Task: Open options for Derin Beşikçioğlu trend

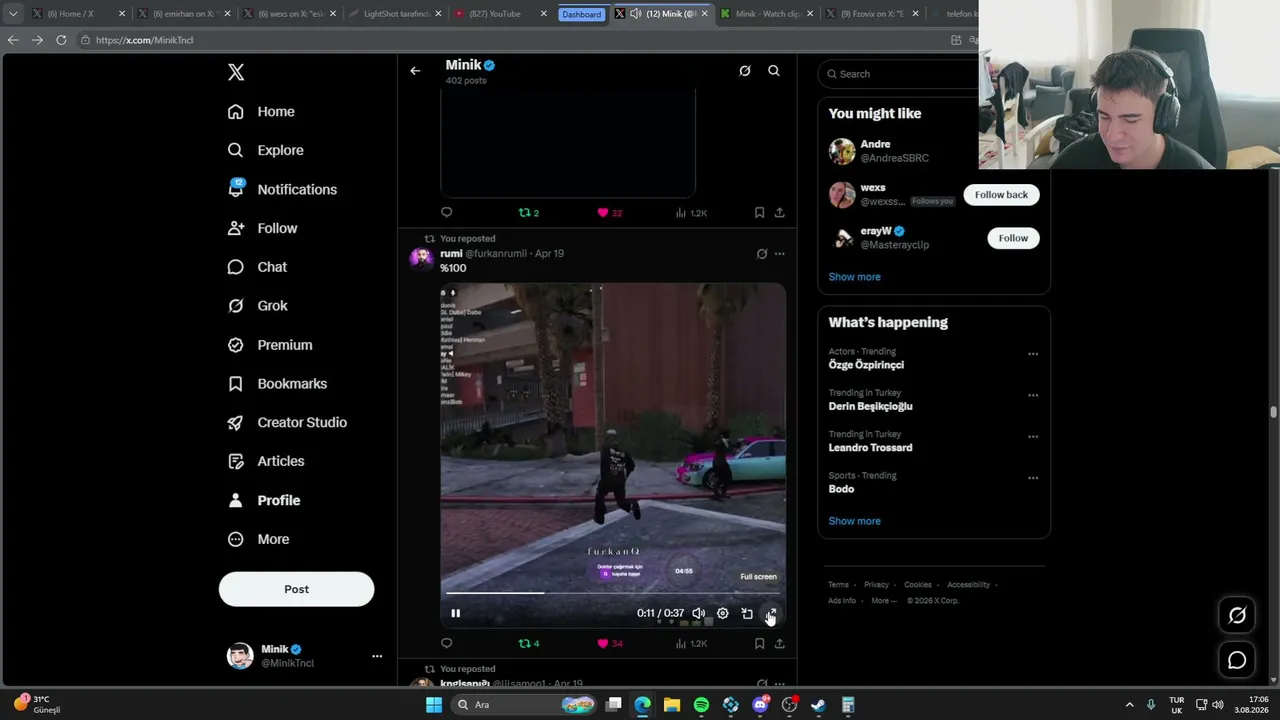Action: click(x=1033, y=395)
